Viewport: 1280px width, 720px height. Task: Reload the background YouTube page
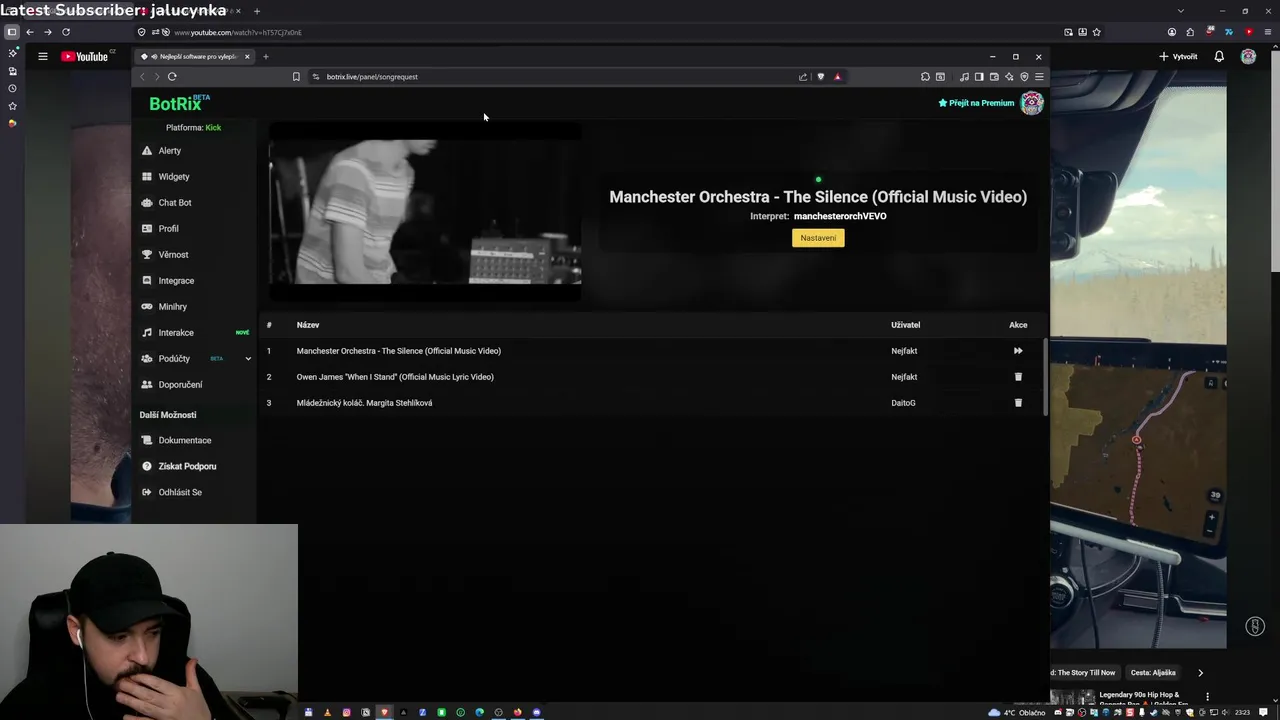tap(66, 32)
